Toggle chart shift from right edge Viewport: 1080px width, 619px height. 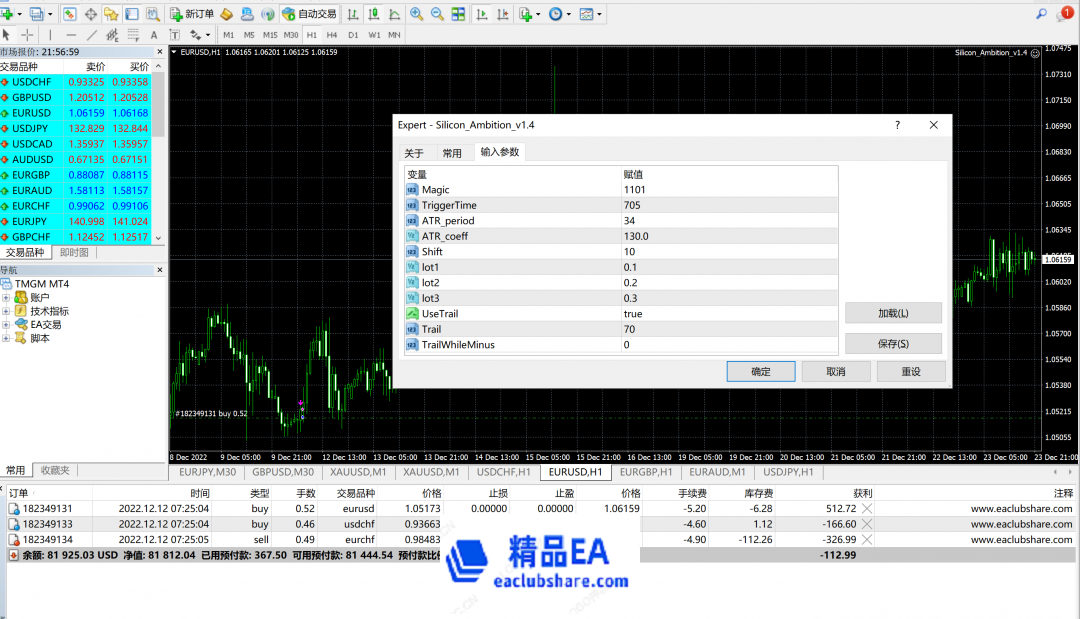(x=501, y=14)
